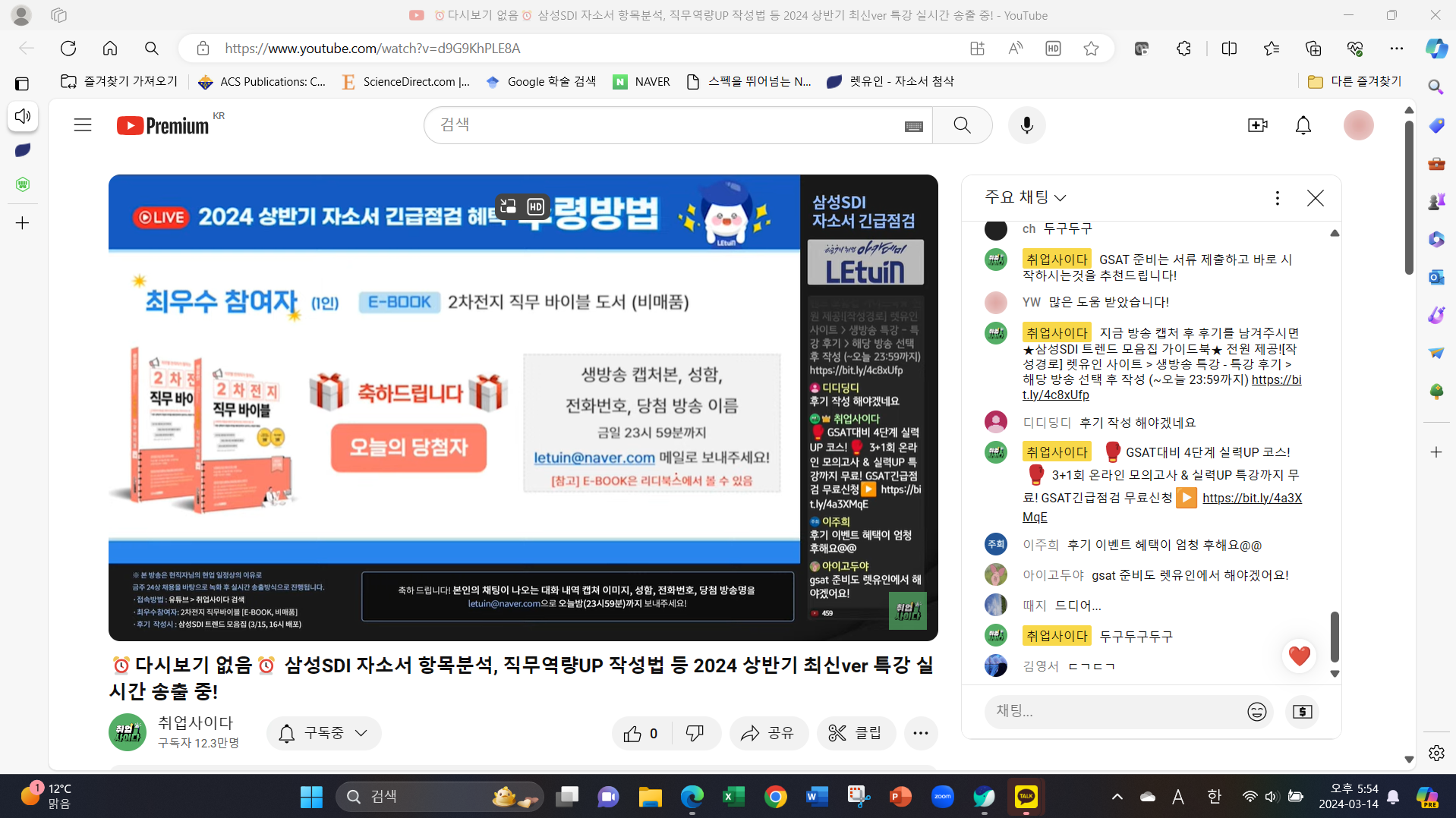Open the 취업사이다 channel name link
Image resolution: width=1456 pixels, height=818 pixels.
(x=195, y=722)
